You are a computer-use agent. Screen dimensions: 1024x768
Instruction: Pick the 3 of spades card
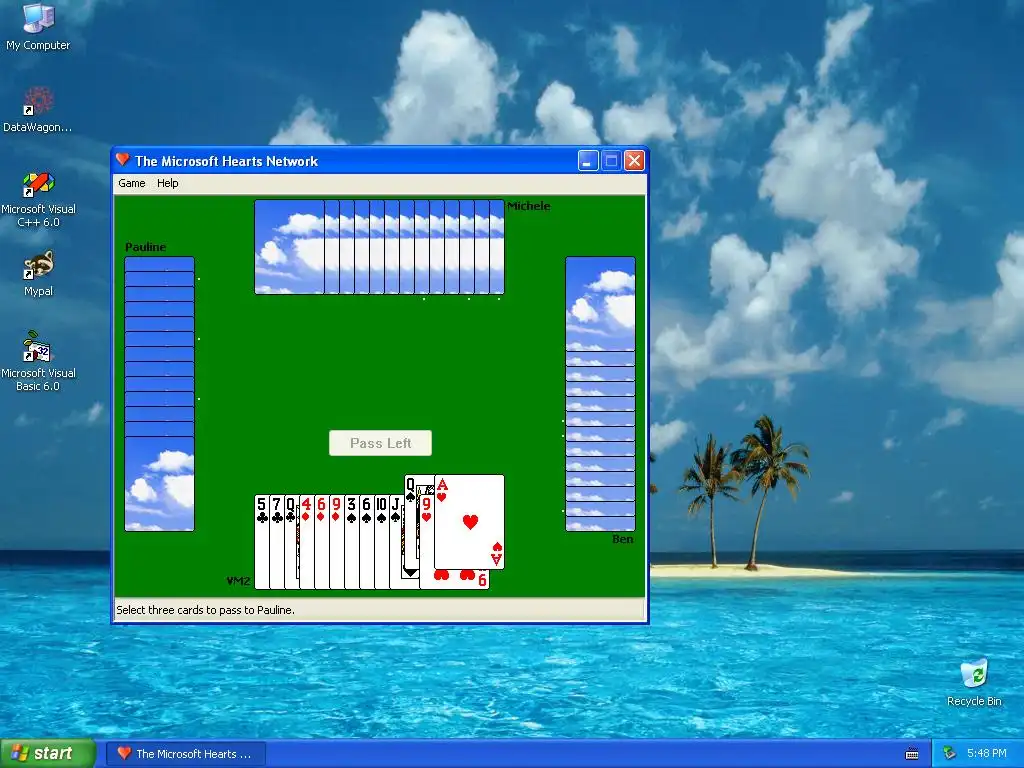coord(351,542)
